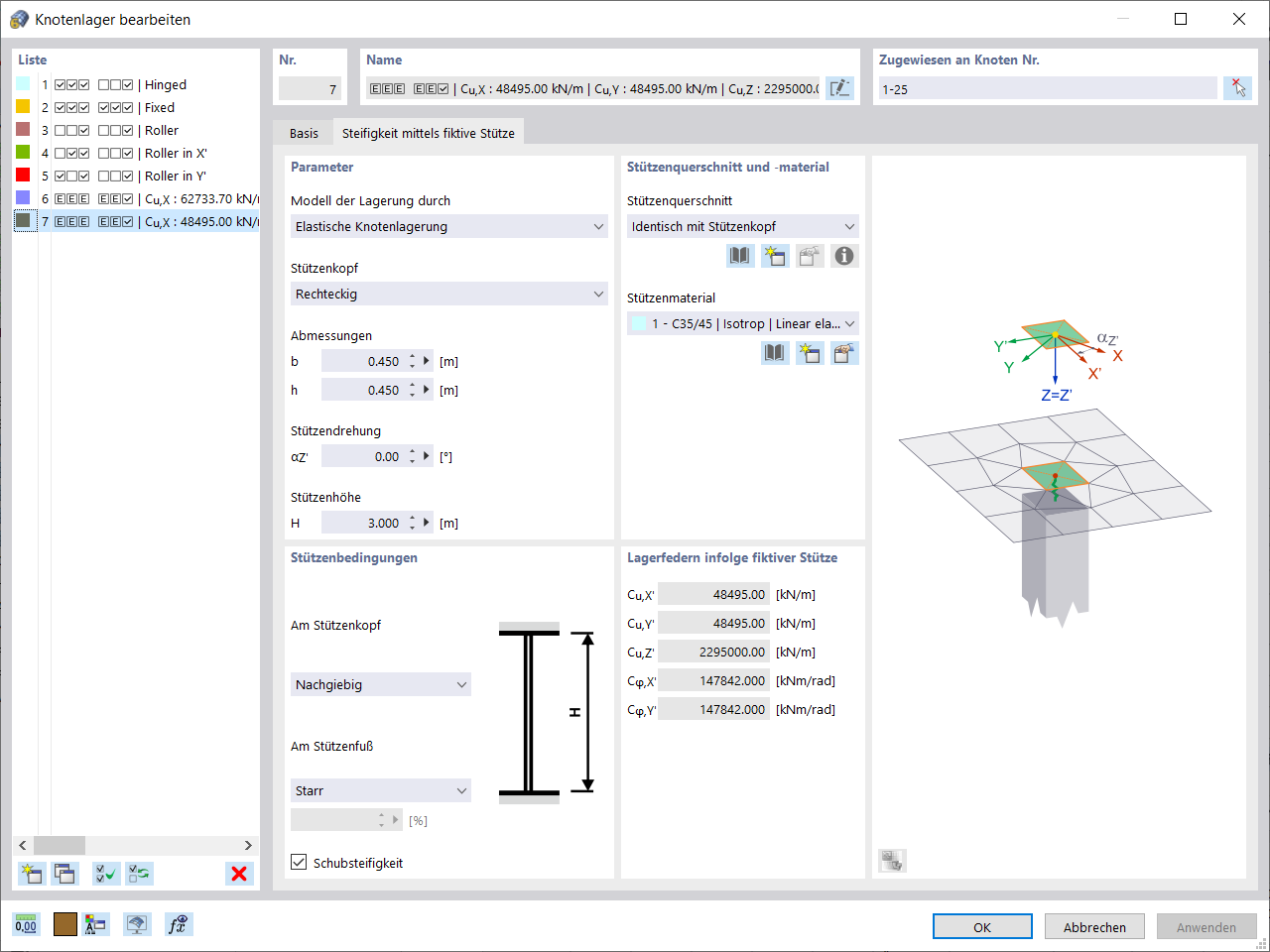Click the brown color swatch in bottom toolbar
The width and height of the screenshot is (1270, 952).
(65, 924)
